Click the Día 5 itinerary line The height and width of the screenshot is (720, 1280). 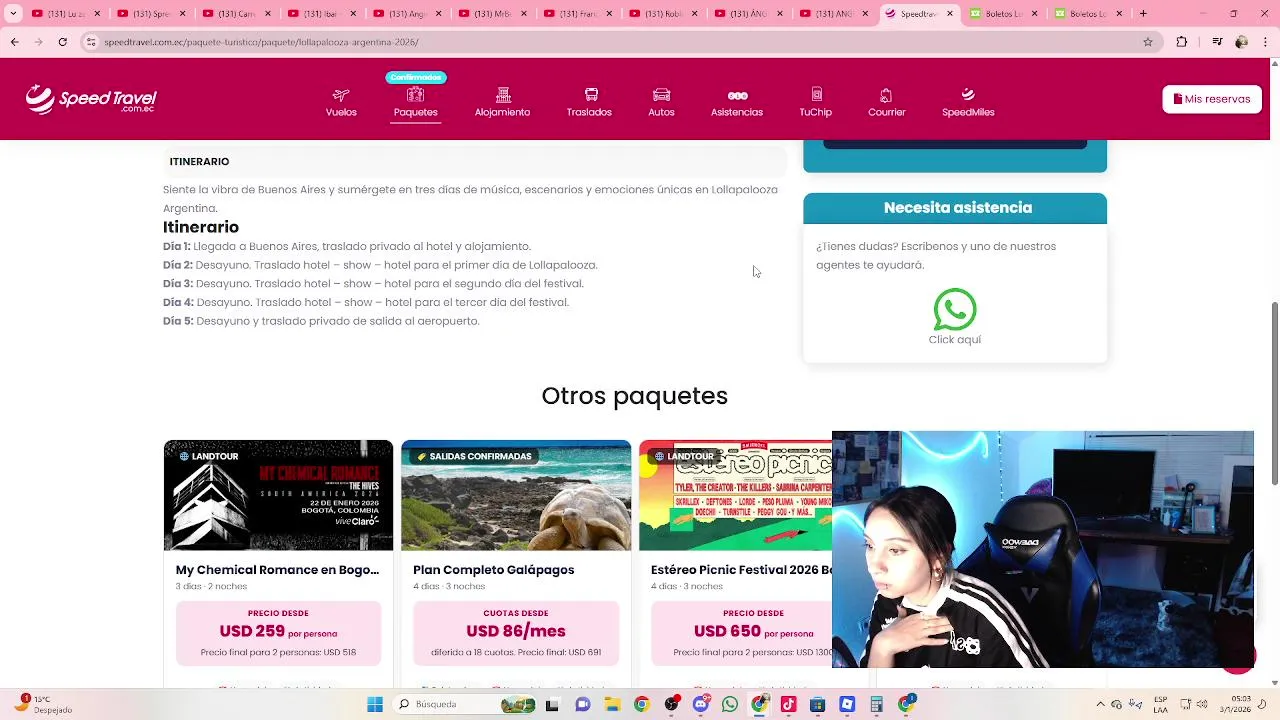(321, 321)
